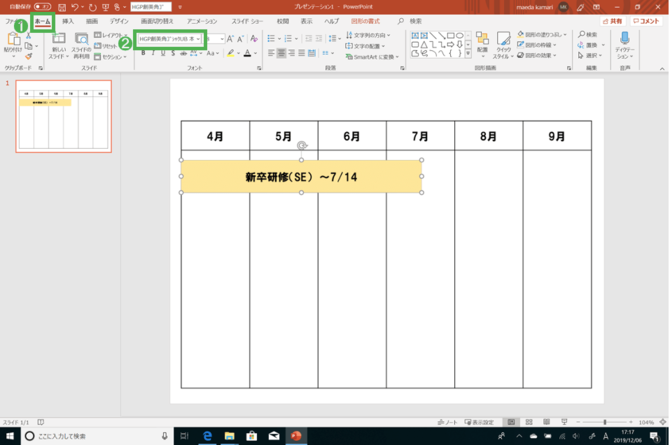
Task: Open the Shape Format (図形の書式) tab
Action: (x=365, y=21)
